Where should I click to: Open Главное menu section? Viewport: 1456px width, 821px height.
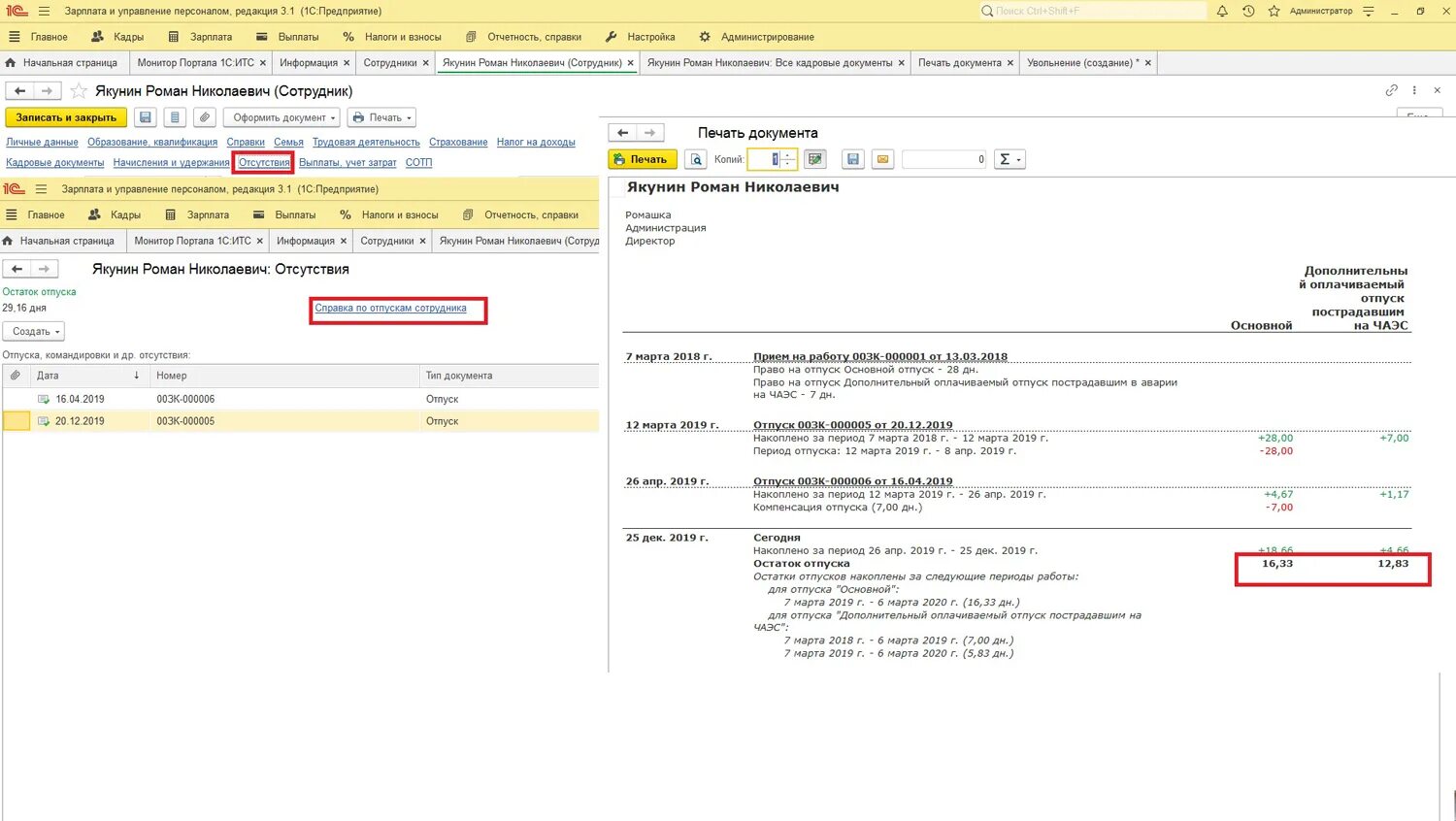tap(39, 37)
